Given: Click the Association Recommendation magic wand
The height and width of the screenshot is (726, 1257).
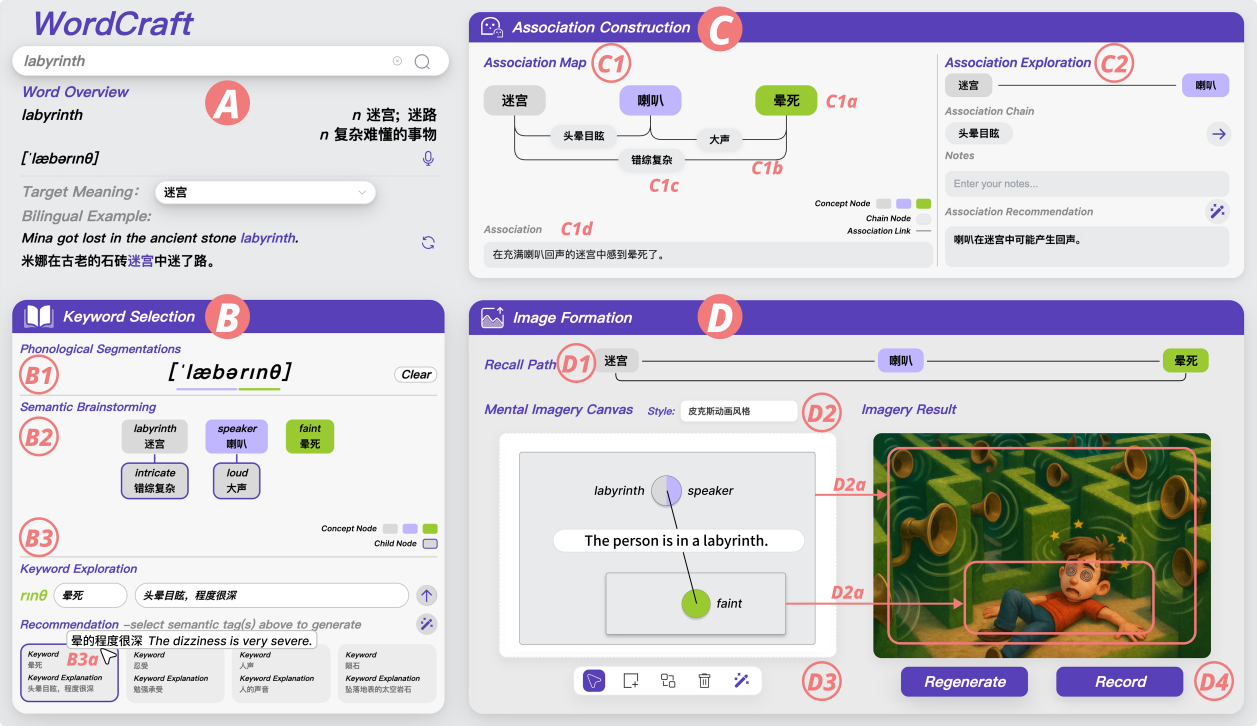Looking at the screenshot, I should pyautogui.click(x=1217, y=211).
